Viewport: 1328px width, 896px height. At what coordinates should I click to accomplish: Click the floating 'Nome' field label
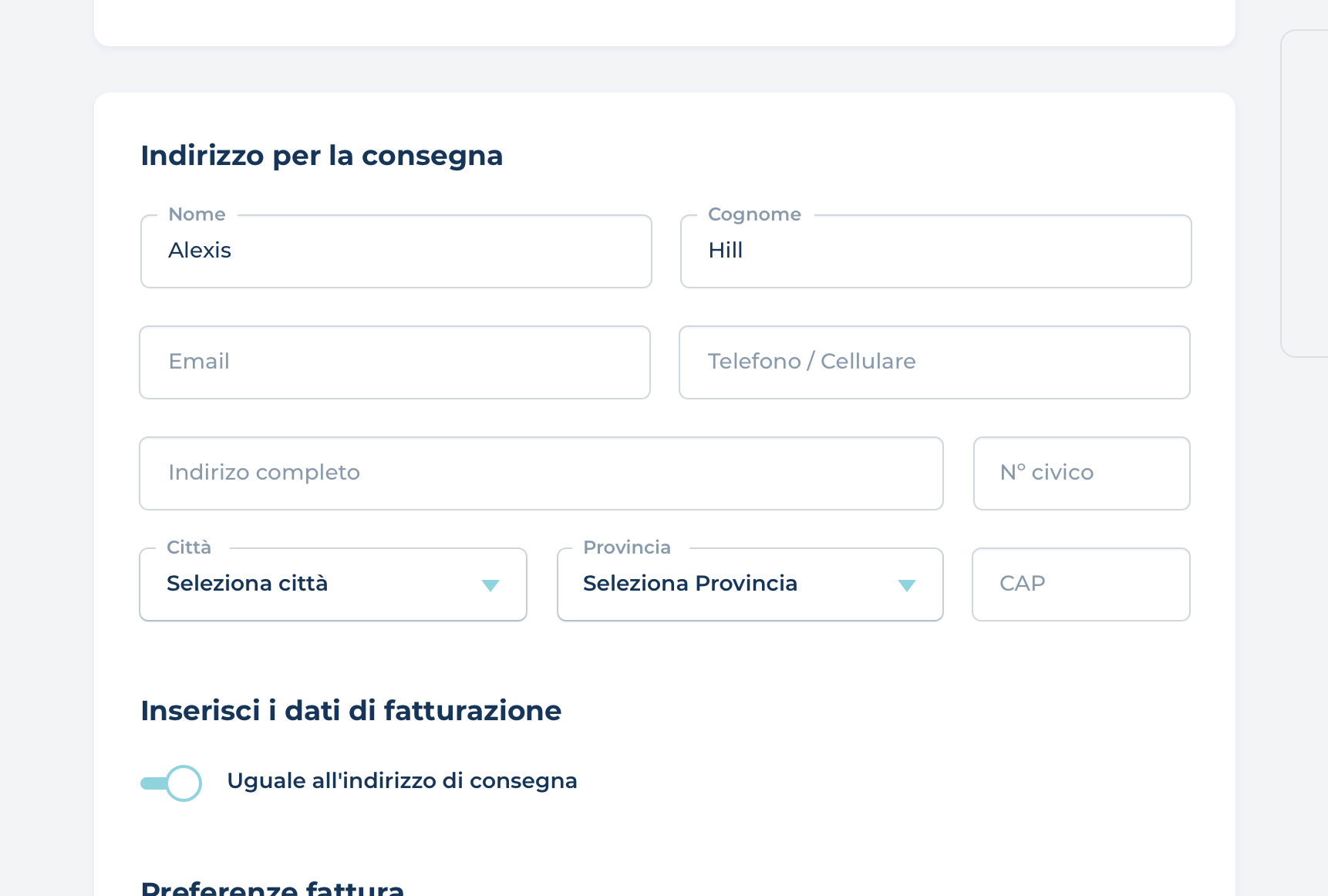pyautogui.click(x=197, y=214)
